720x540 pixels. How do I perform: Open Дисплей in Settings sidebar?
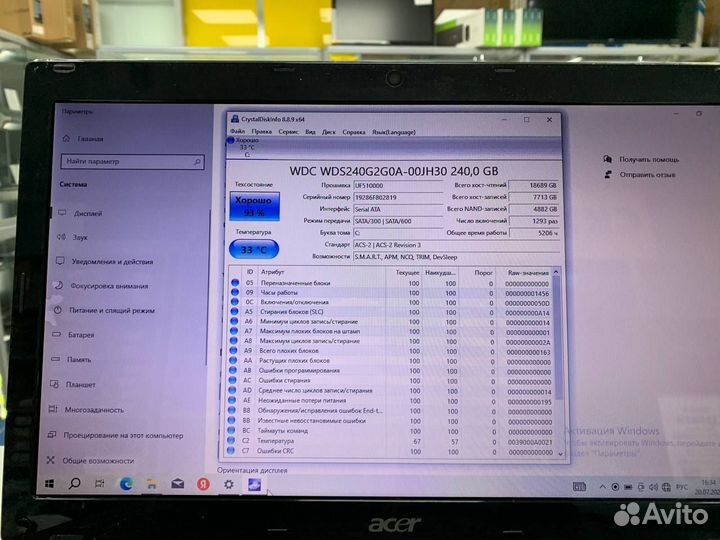click(x=80, y=213)
